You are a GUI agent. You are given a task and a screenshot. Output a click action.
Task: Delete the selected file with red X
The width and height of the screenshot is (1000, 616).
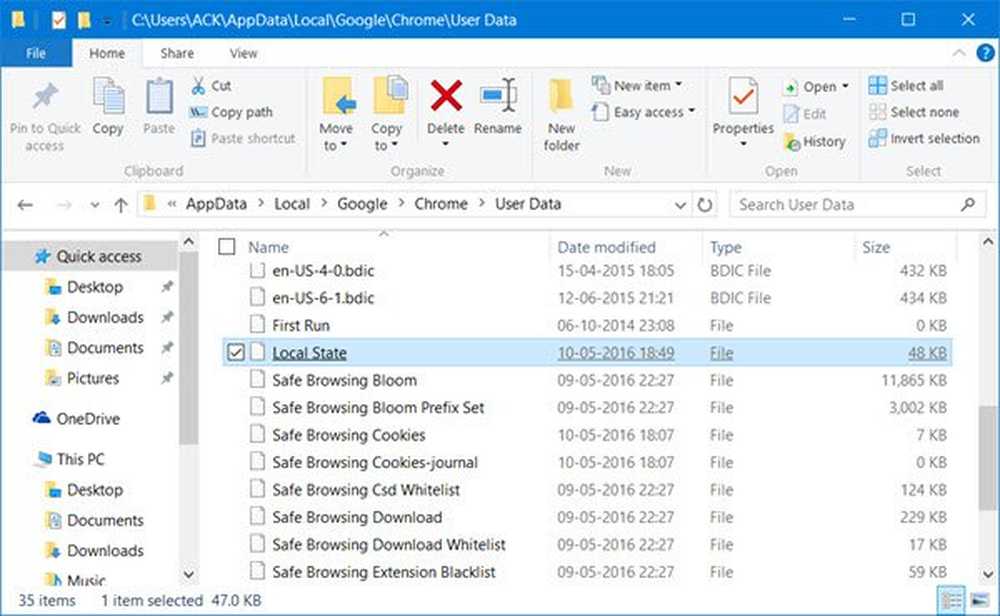pos(446,96)
